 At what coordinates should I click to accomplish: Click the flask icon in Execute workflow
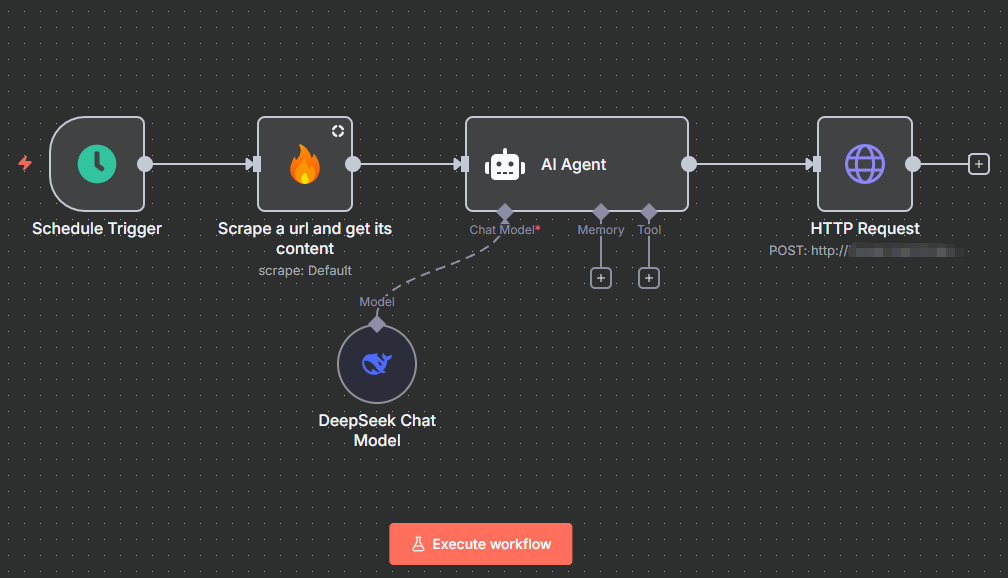coord(419,544)
